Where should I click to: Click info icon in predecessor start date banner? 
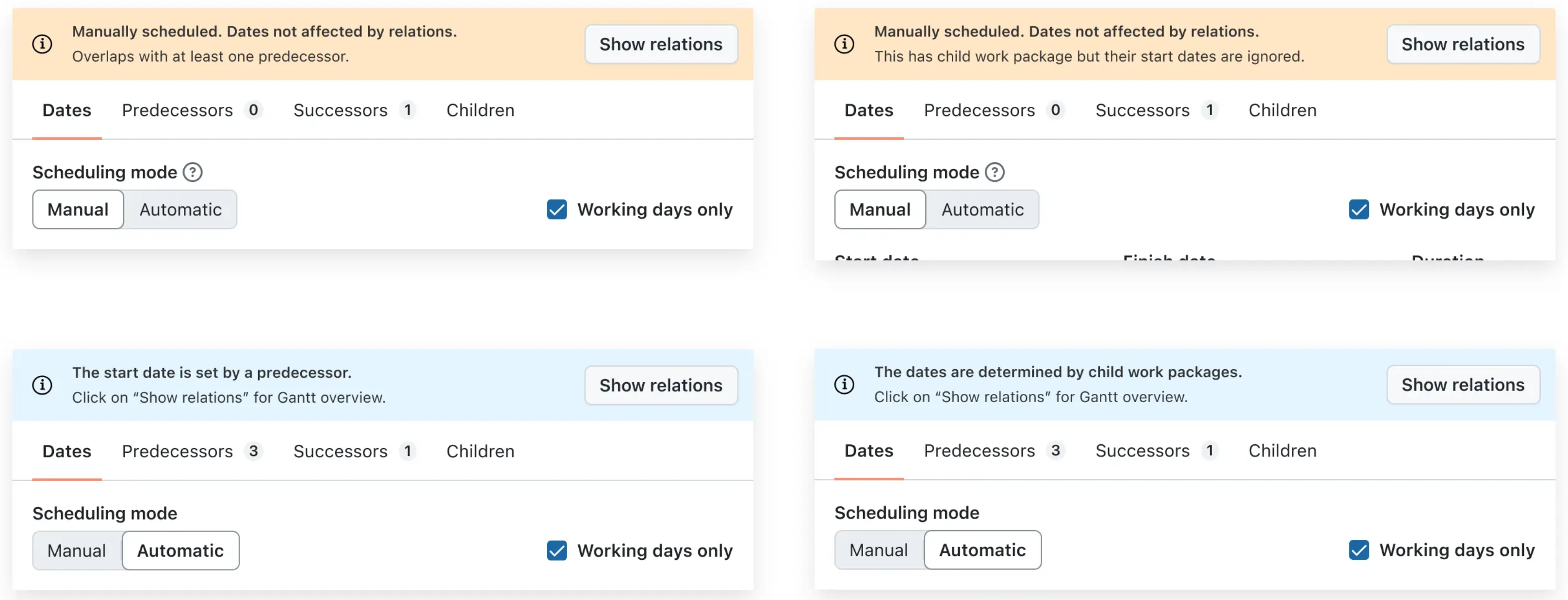click(x=42, y=385)
